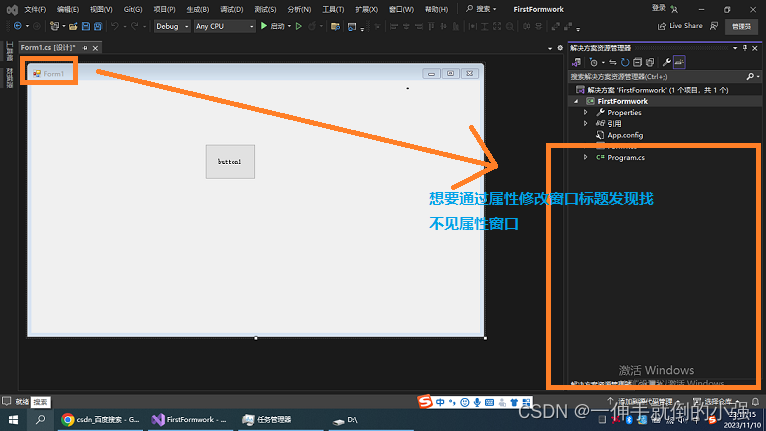Select button1 on the form designer
The width and height of the screenshot is (766, 431).
[x=230, y=161]
